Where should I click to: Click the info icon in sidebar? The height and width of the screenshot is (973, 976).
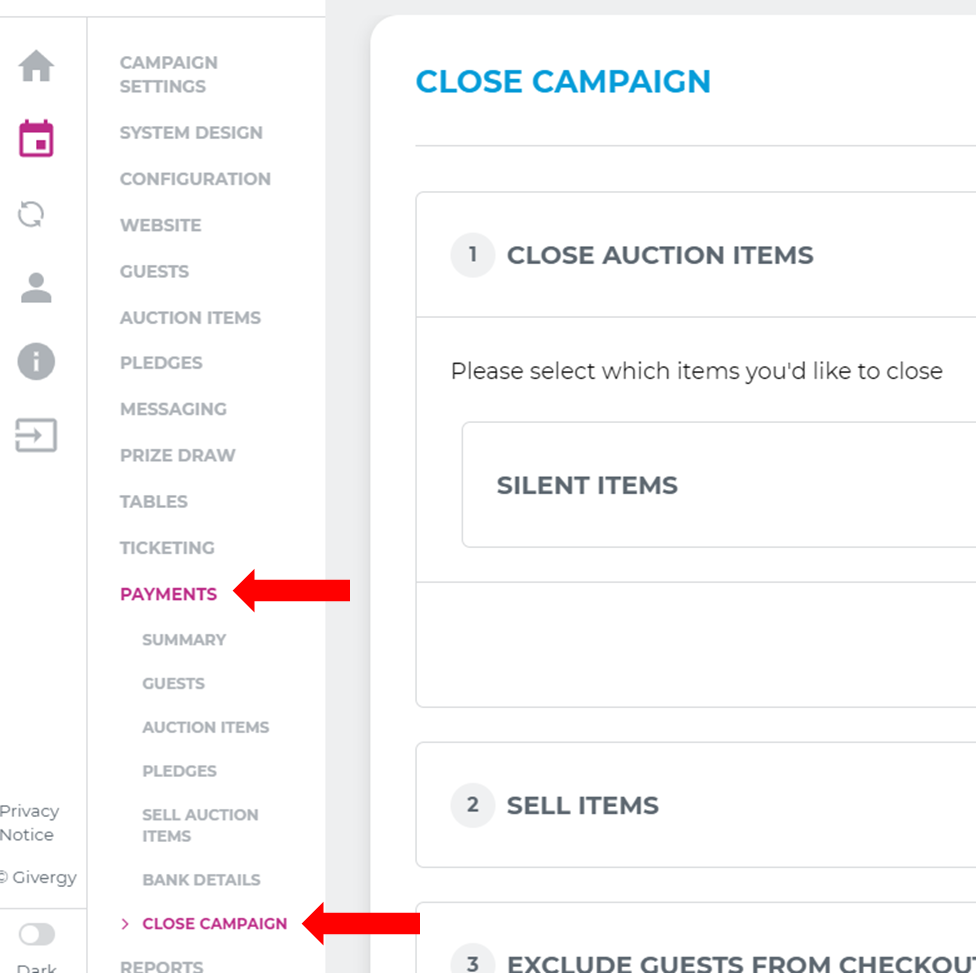36,361
